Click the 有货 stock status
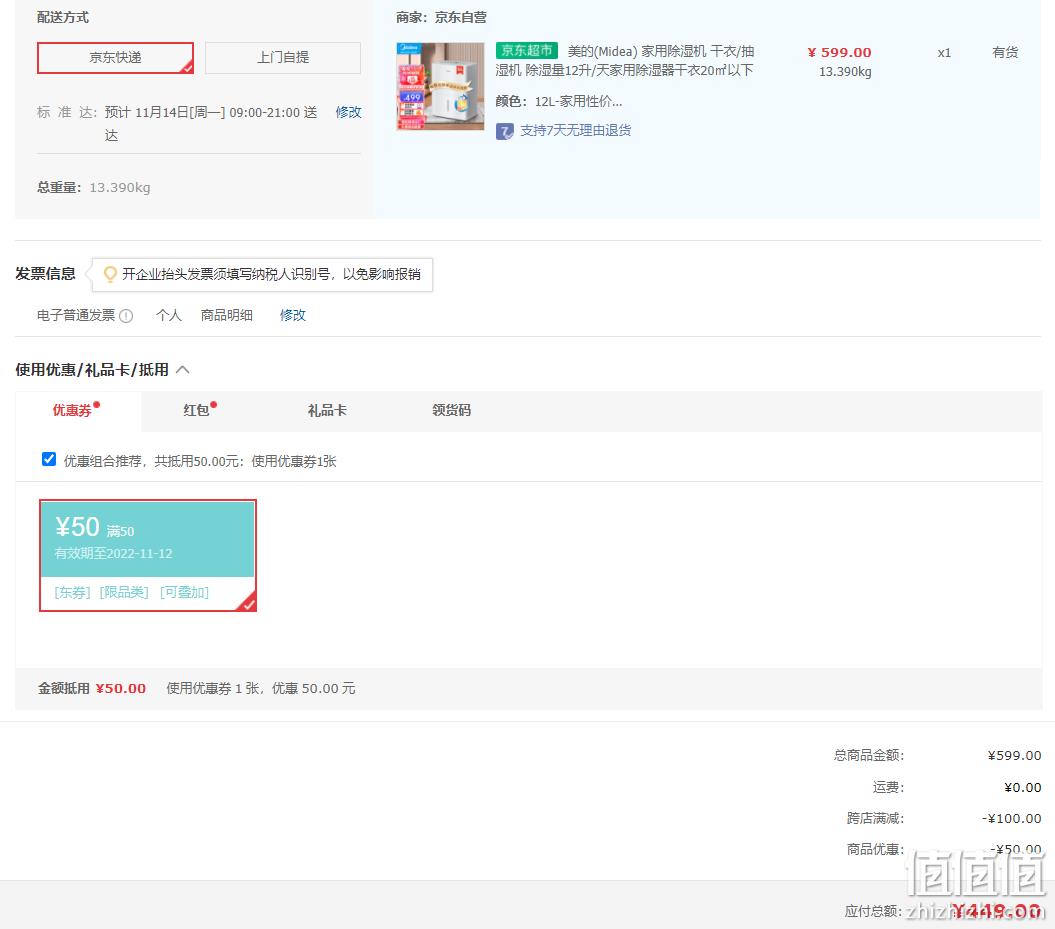The width and height of the screenshot is (1055, 929). coord(1005,52)
